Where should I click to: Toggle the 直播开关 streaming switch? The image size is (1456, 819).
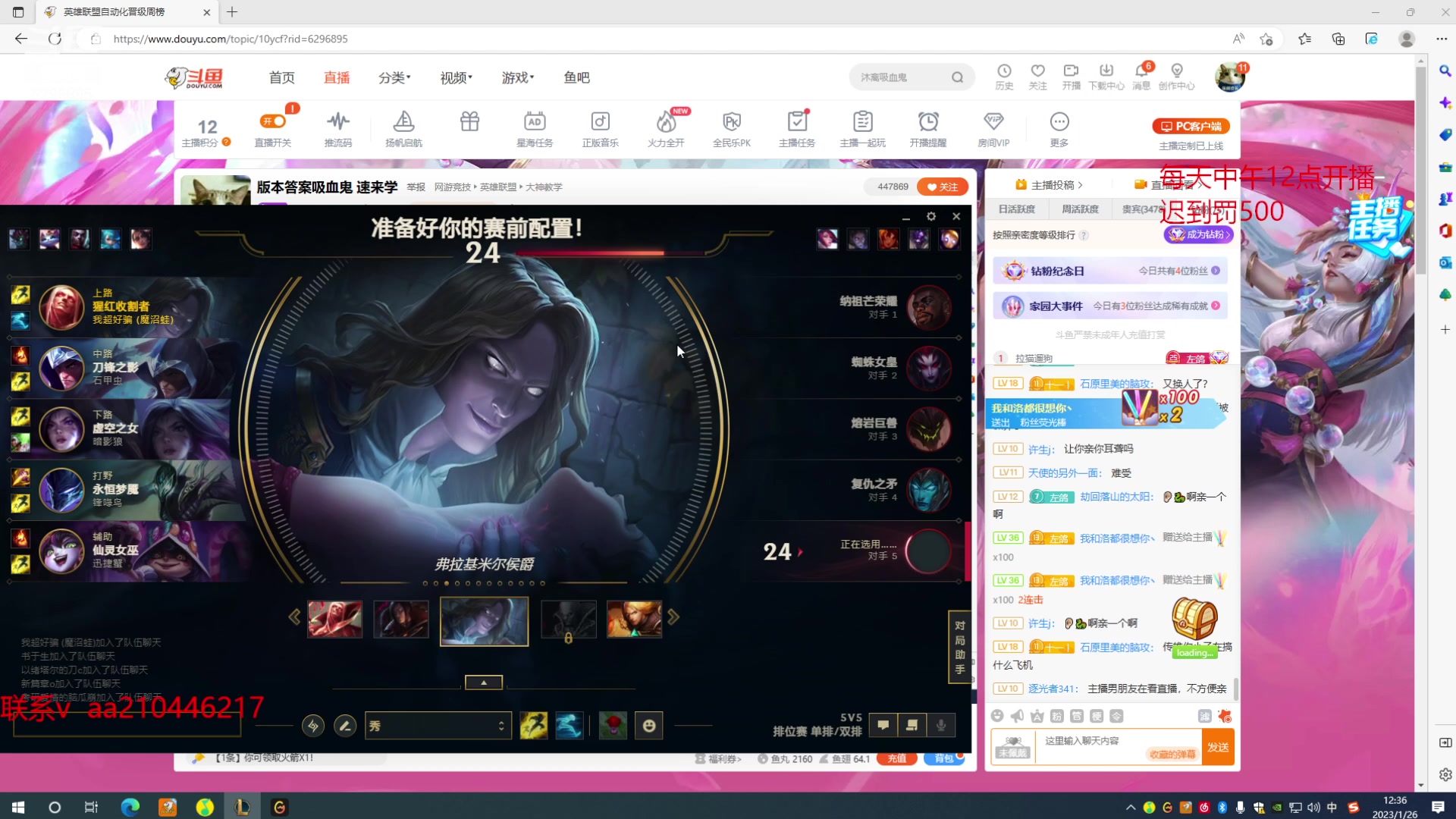(272, 128)
